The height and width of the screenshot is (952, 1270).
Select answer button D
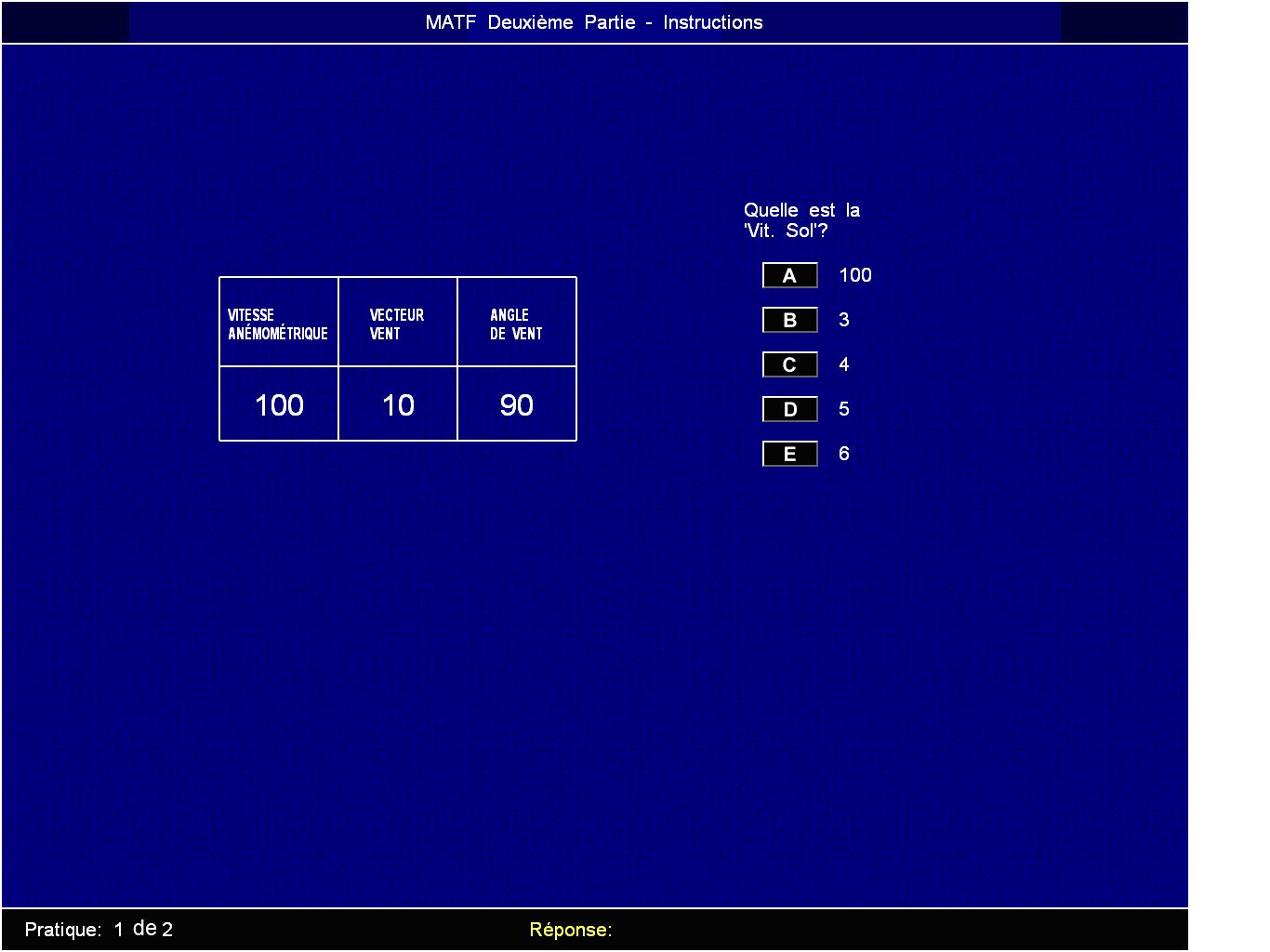(789, 409)
